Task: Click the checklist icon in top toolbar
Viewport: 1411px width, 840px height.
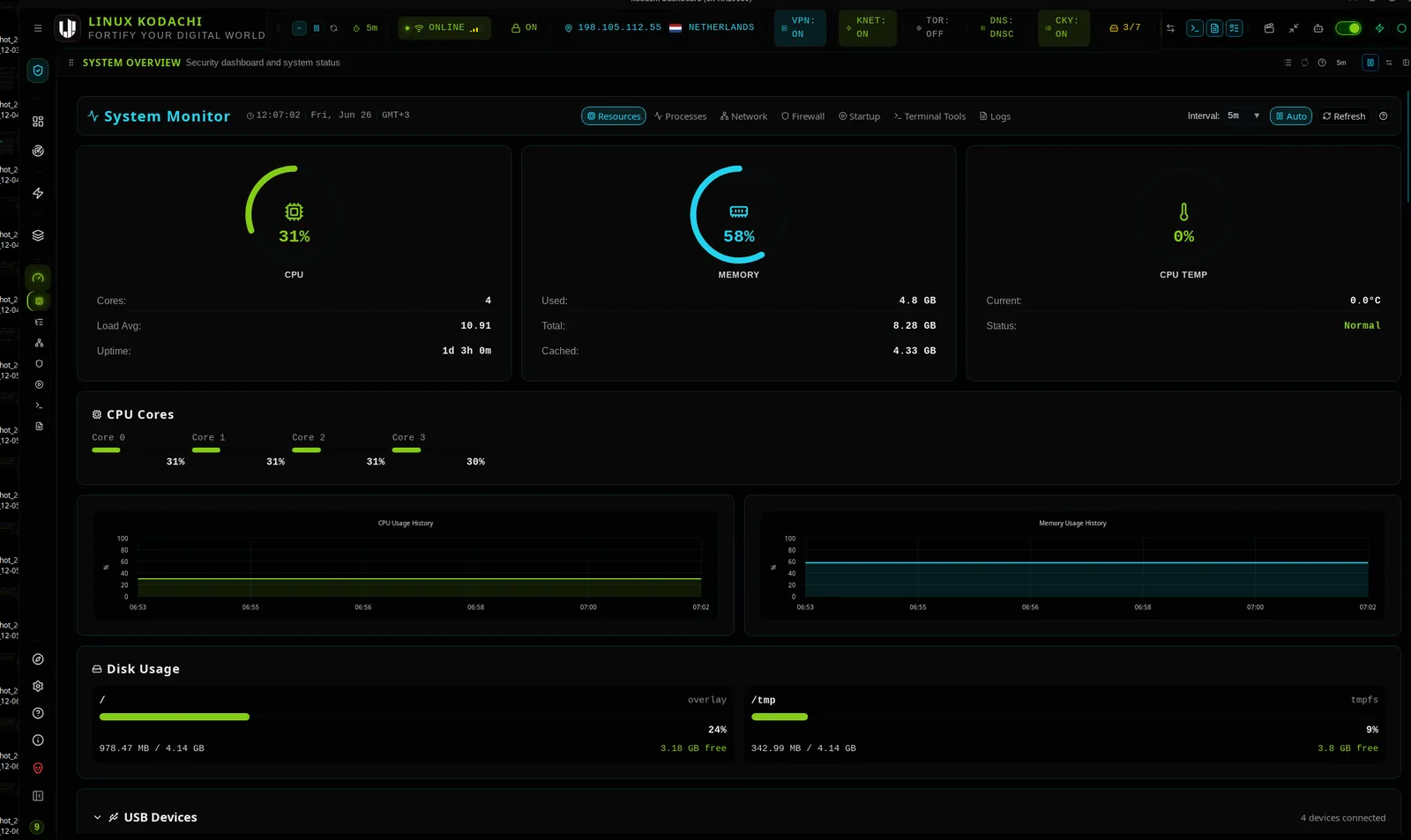Action: 1235,28
